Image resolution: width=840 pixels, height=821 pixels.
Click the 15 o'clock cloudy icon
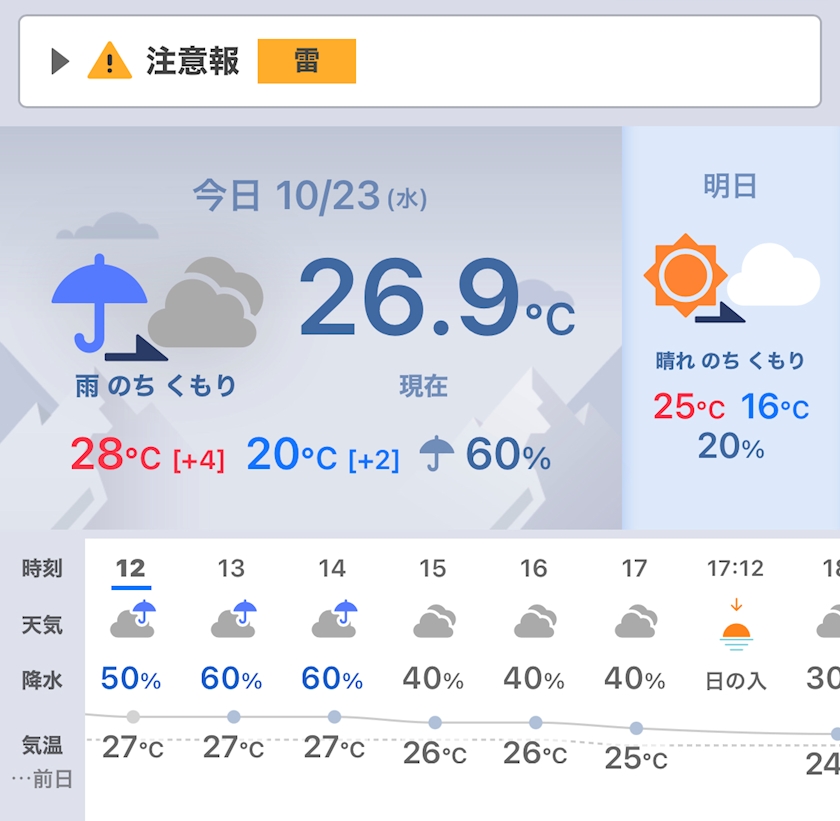(434, 621)
